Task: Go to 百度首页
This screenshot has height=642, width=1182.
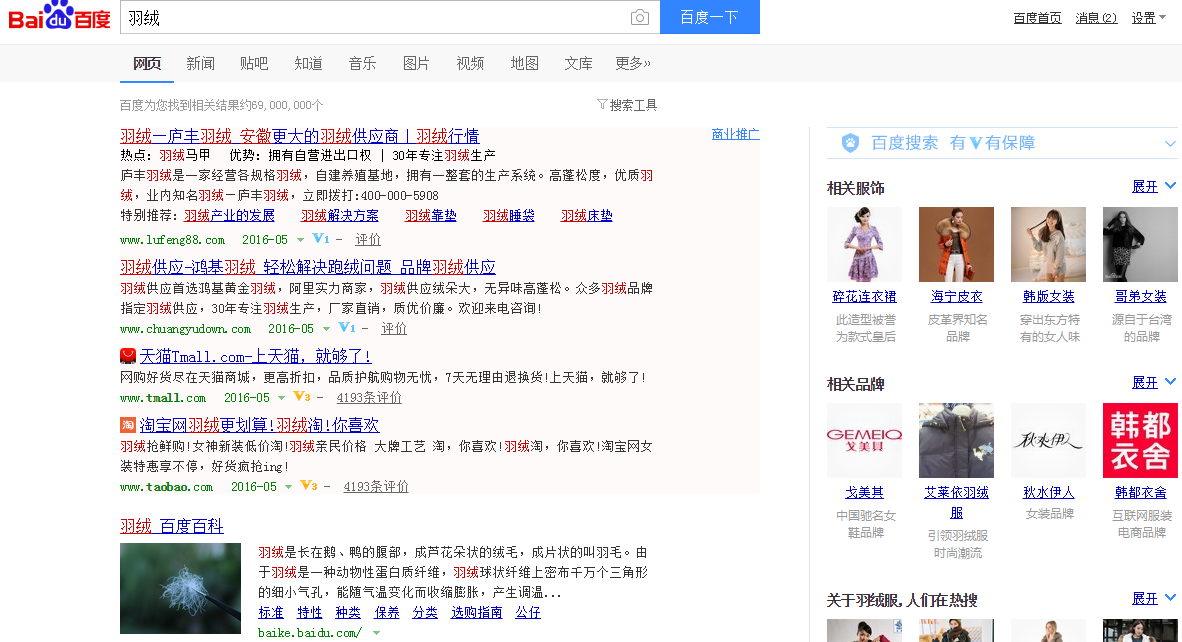Action: click(1037, 18)
